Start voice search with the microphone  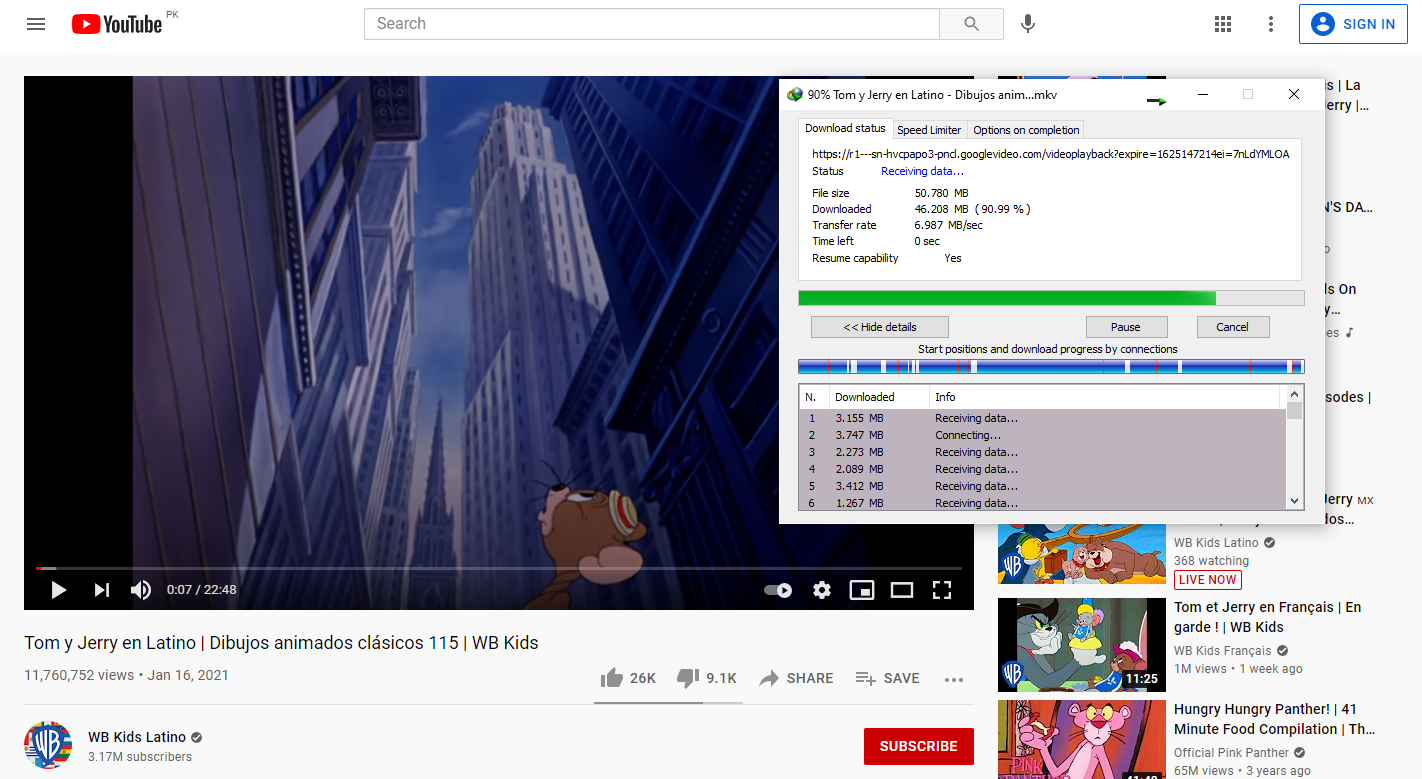[1028, 24]
